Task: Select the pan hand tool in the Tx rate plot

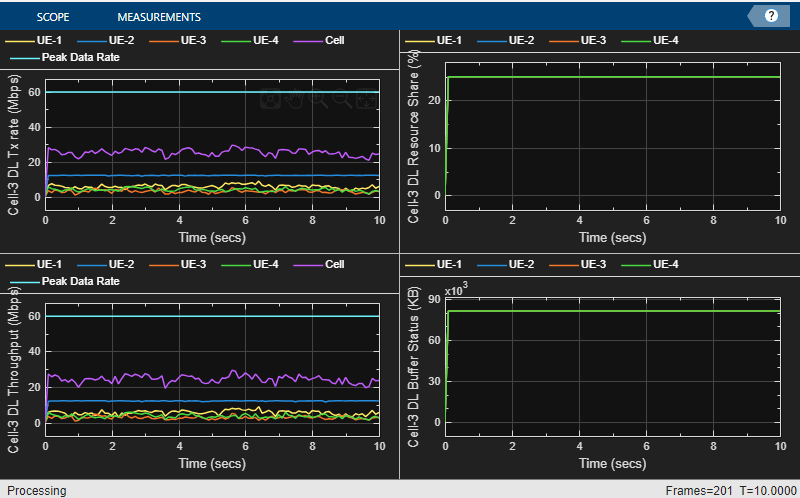Action: click(294, 99)
